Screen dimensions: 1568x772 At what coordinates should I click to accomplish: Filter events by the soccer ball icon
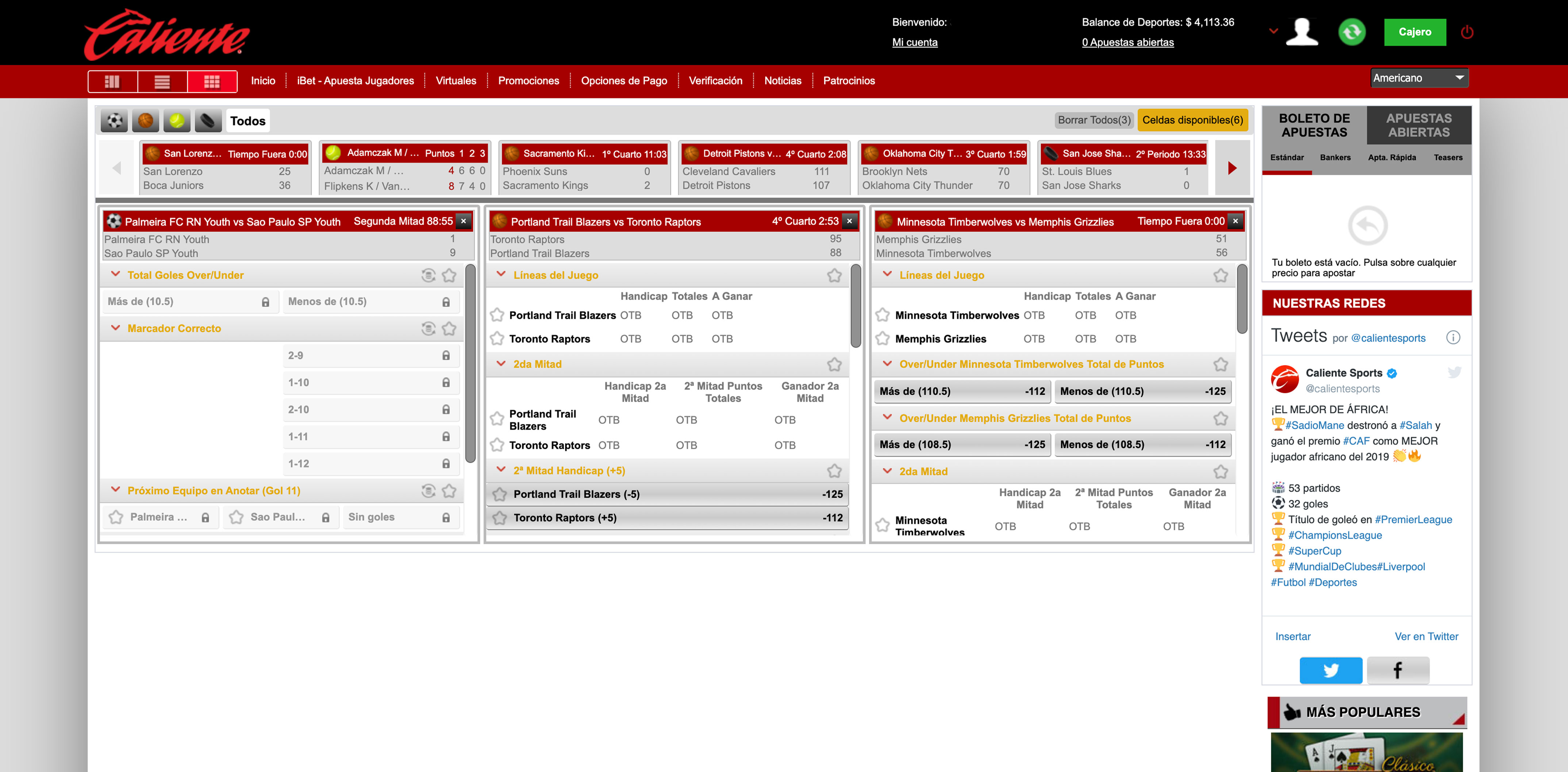(115, 121)
